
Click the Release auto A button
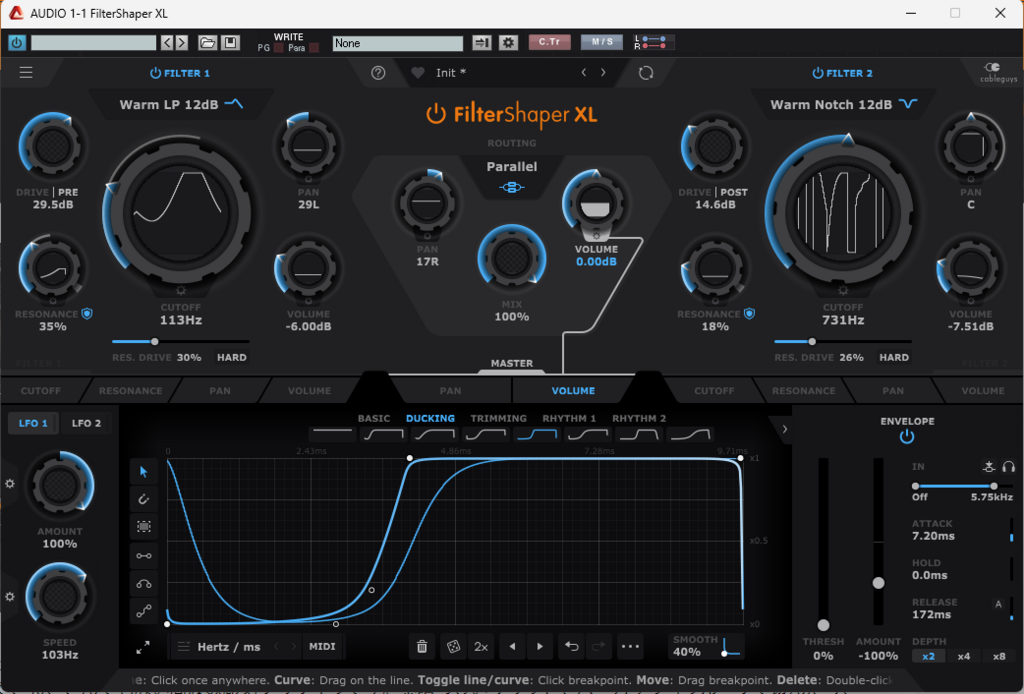[998, 605]
